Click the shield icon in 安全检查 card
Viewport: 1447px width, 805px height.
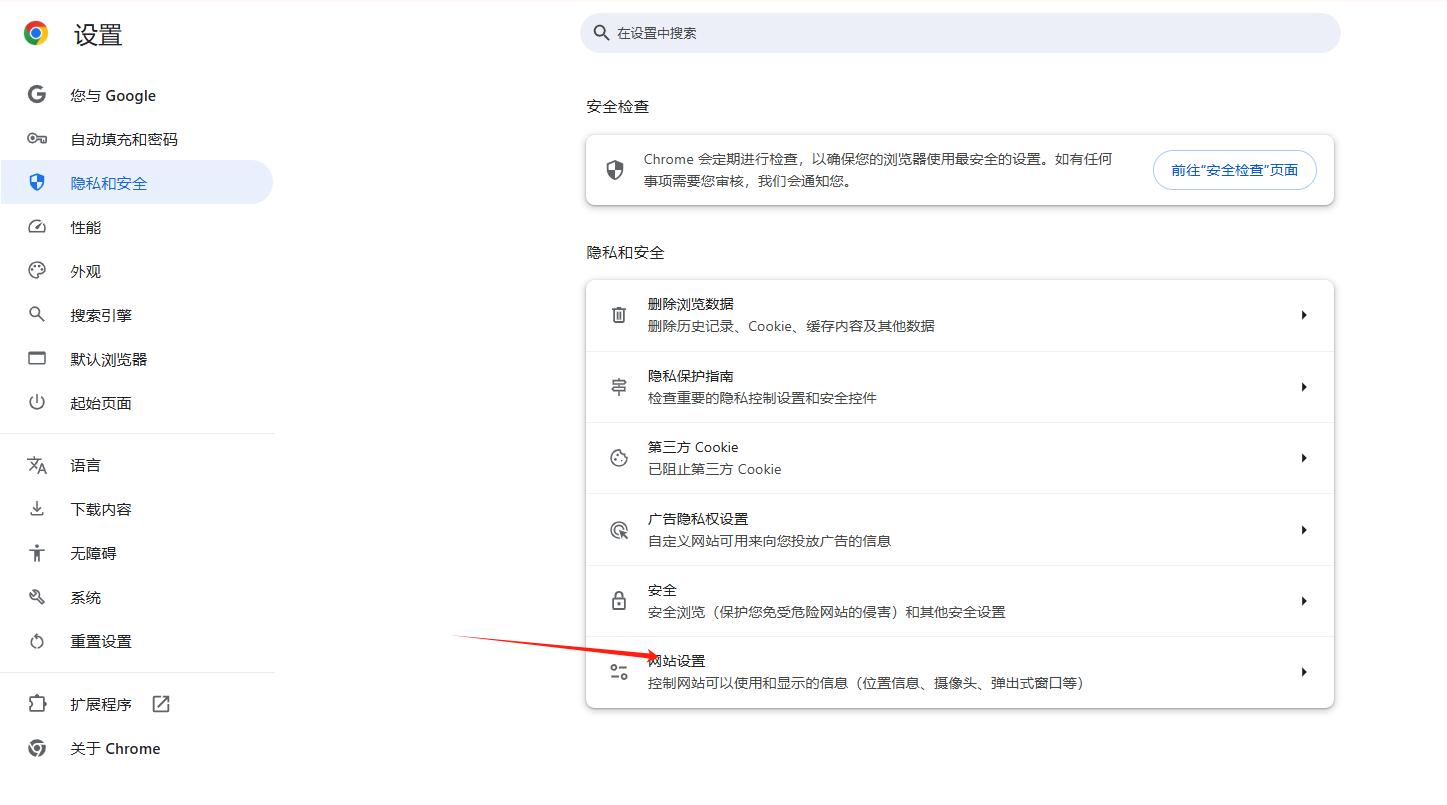(x=615, y=170)
